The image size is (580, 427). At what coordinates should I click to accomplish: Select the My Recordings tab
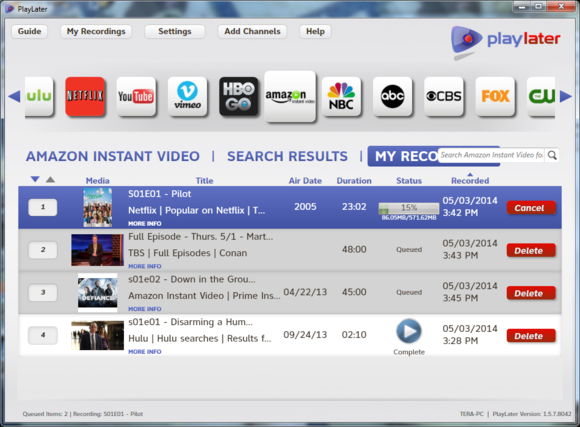click(x=403, y=156)
